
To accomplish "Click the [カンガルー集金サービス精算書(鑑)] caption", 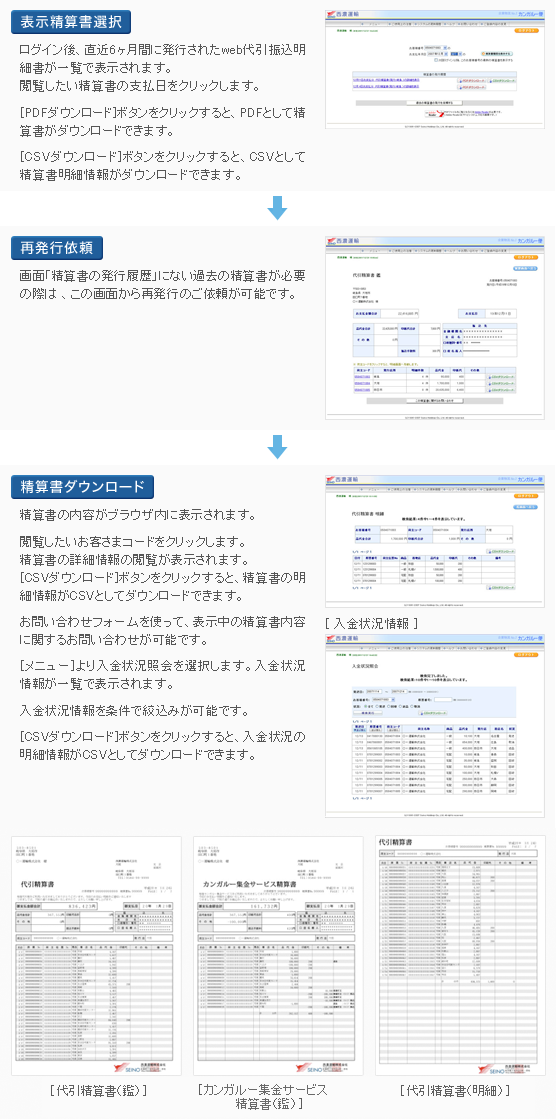I will pos(262,1097).
